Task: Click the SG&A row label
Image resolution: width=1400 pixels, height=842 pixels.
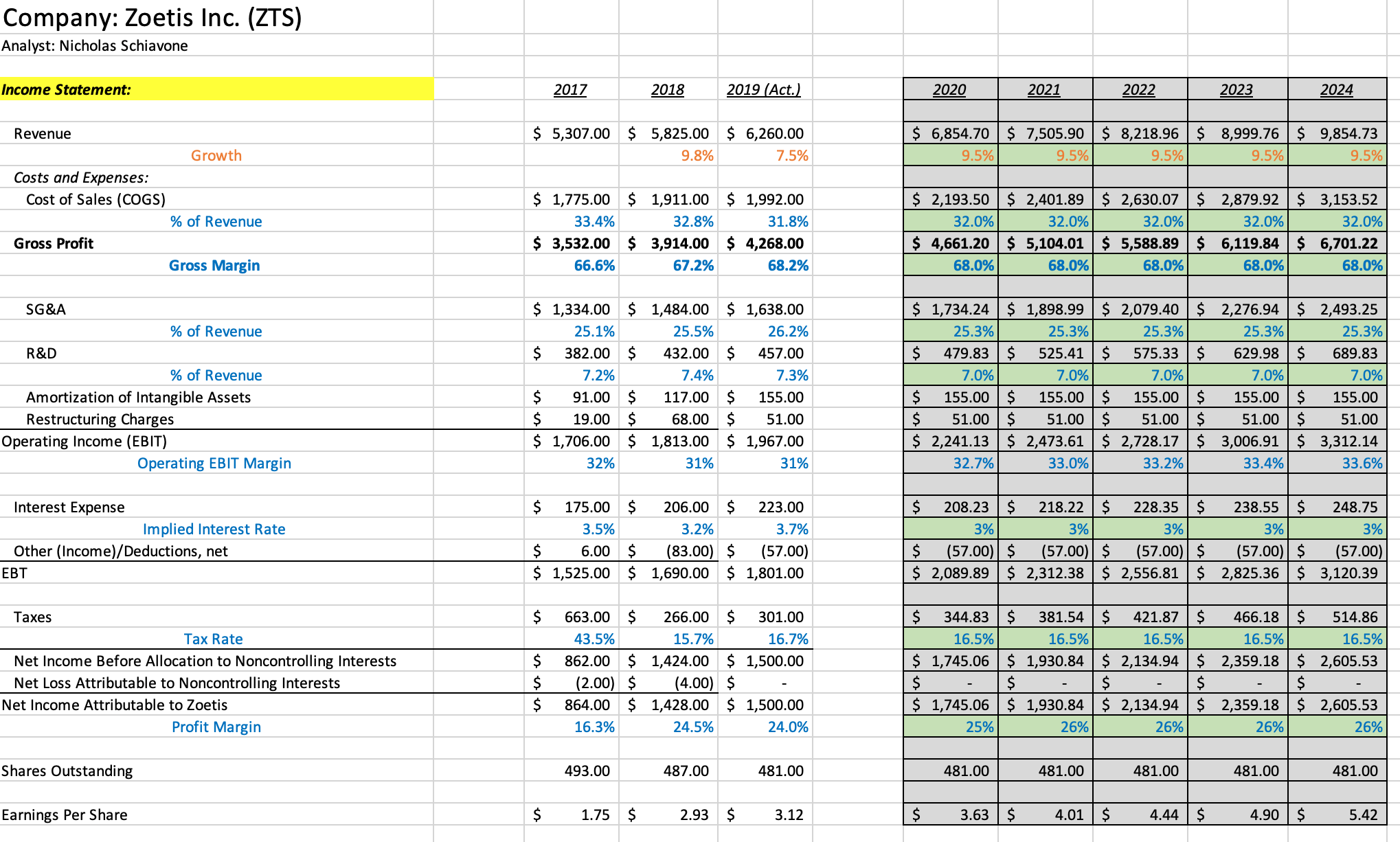Action: click(46, 310)
